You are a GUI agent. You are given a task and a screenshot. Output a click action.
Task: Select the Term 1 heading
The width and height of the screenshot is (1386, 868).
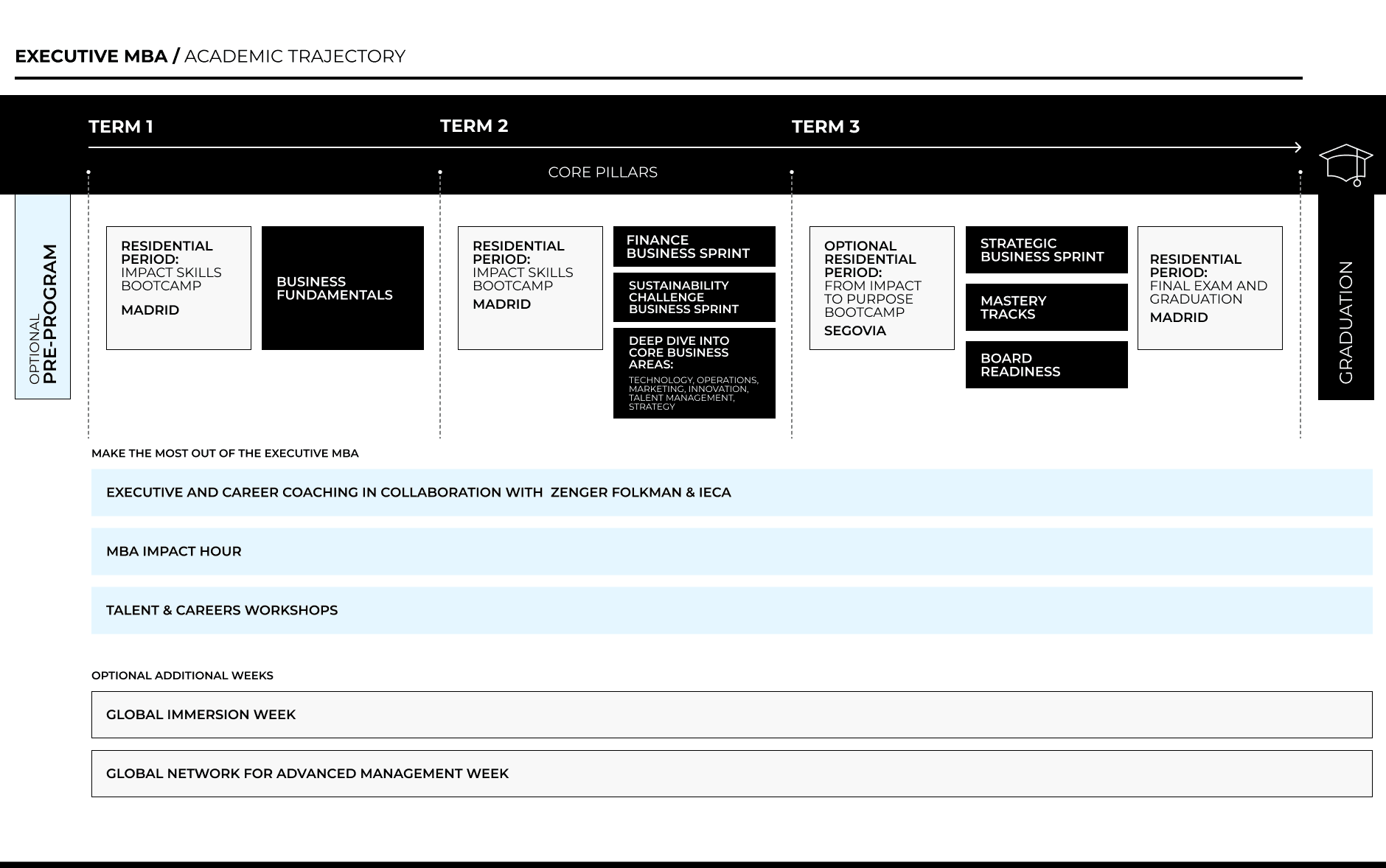(121, 127)
